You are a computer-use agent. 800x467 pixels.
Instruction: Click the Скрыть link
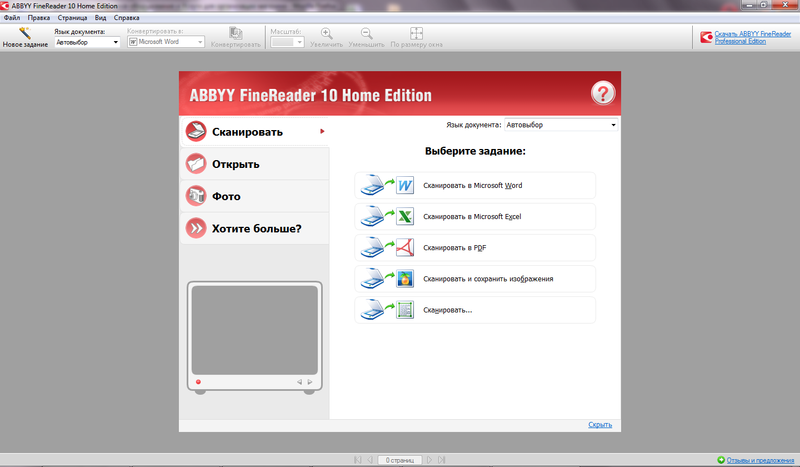click(600, 425)
